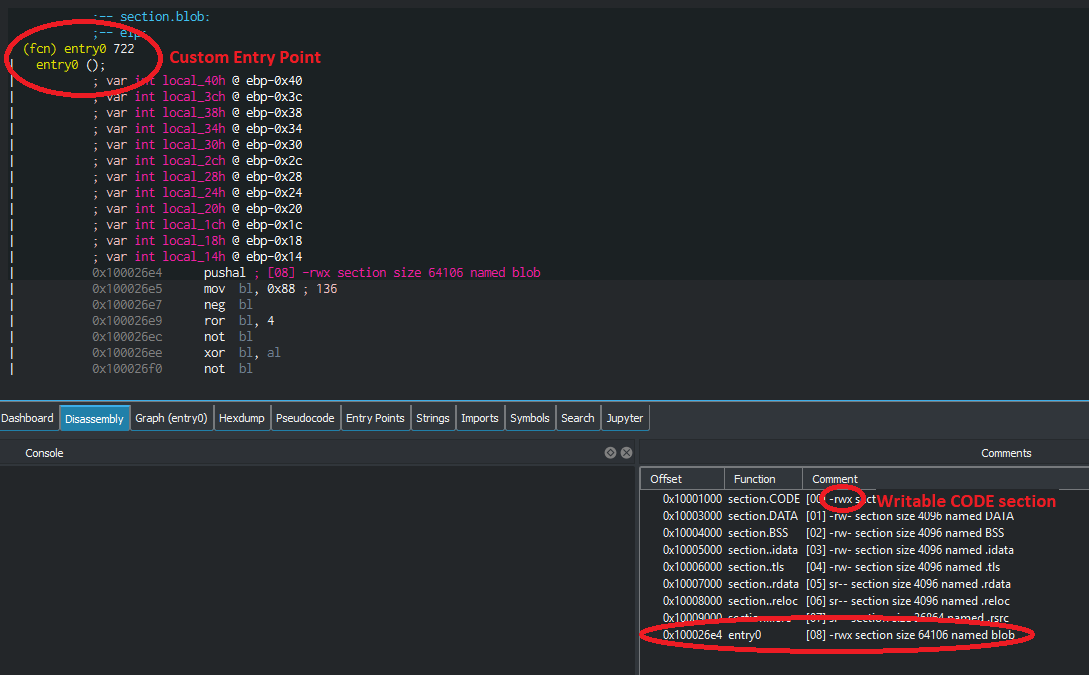Select the Jupyter tab
The image size is (1089, 675).
[625, 418]
